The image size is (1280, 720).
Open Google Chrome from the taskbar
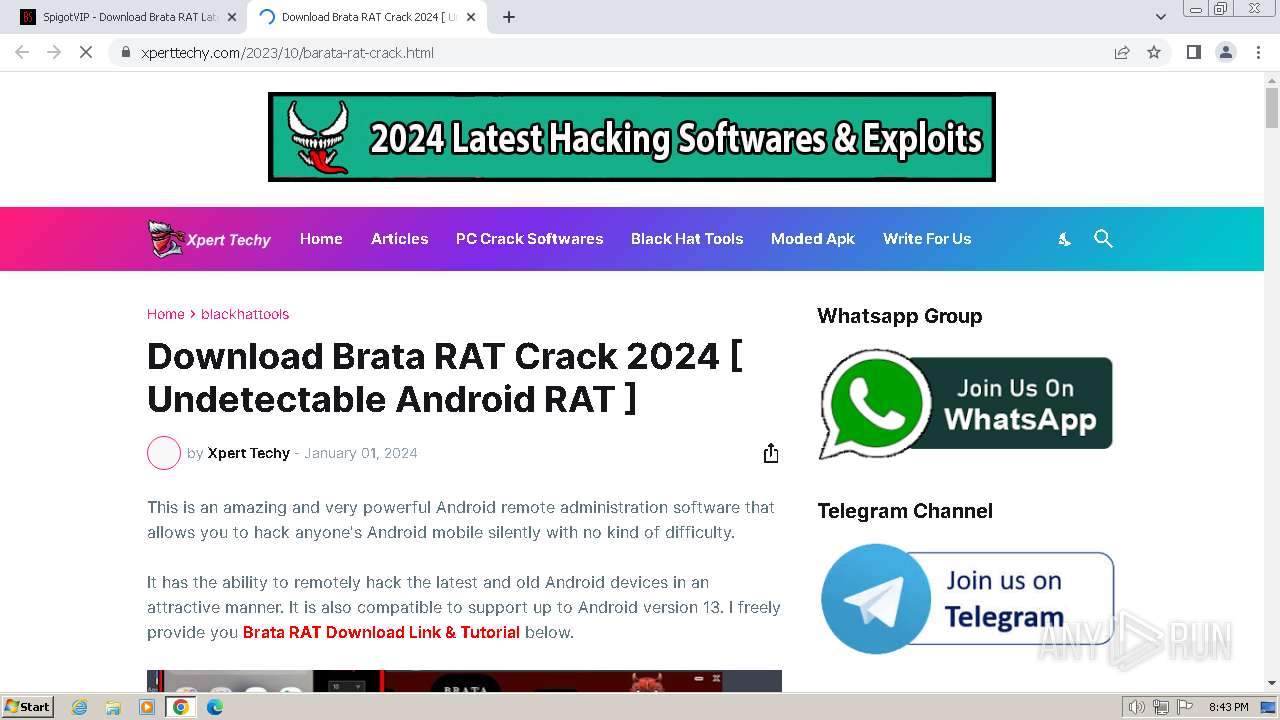click(181, 707)
